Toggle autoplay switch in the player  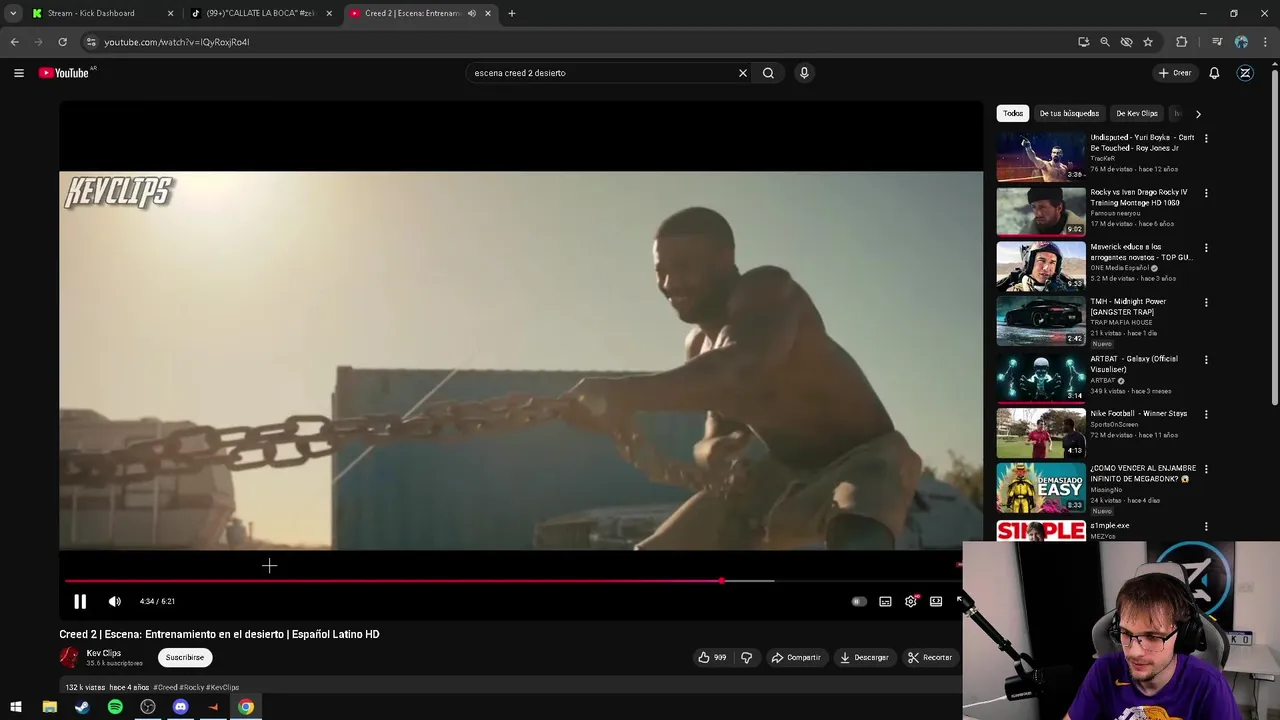click(859, 601)
